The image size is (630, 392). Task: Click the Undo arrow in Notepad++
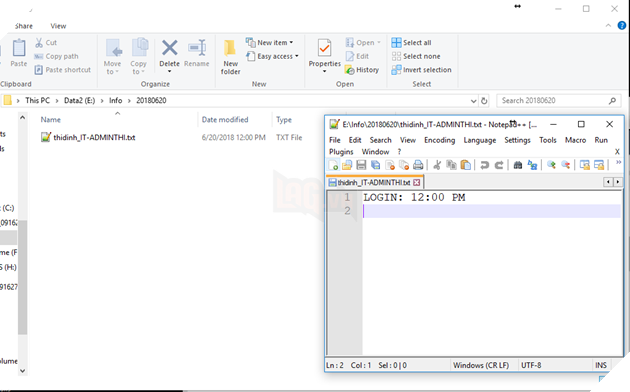485,165
